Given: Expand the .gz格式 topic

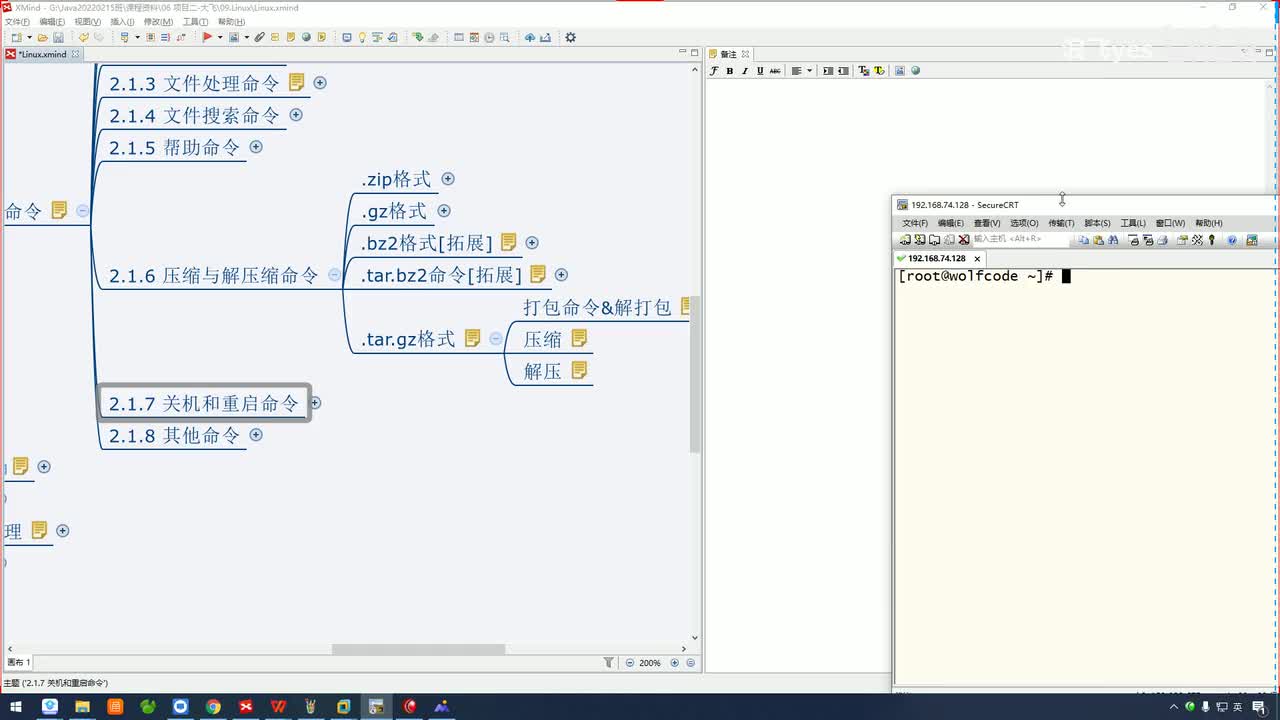Looking at the screenshot, I should pos(444,211).
